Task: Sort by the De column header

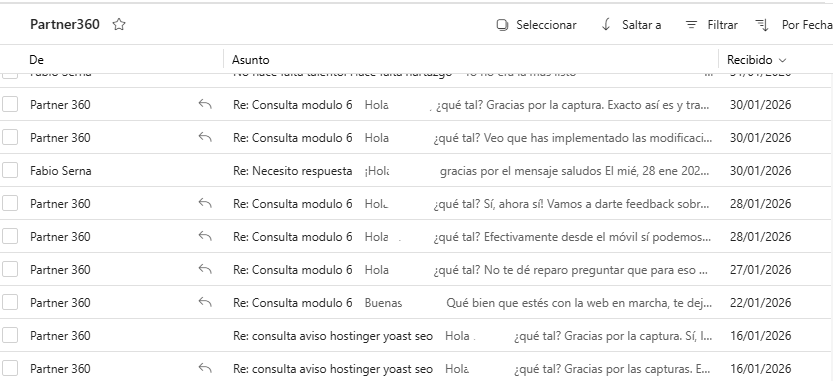Action: pos(37,60)
